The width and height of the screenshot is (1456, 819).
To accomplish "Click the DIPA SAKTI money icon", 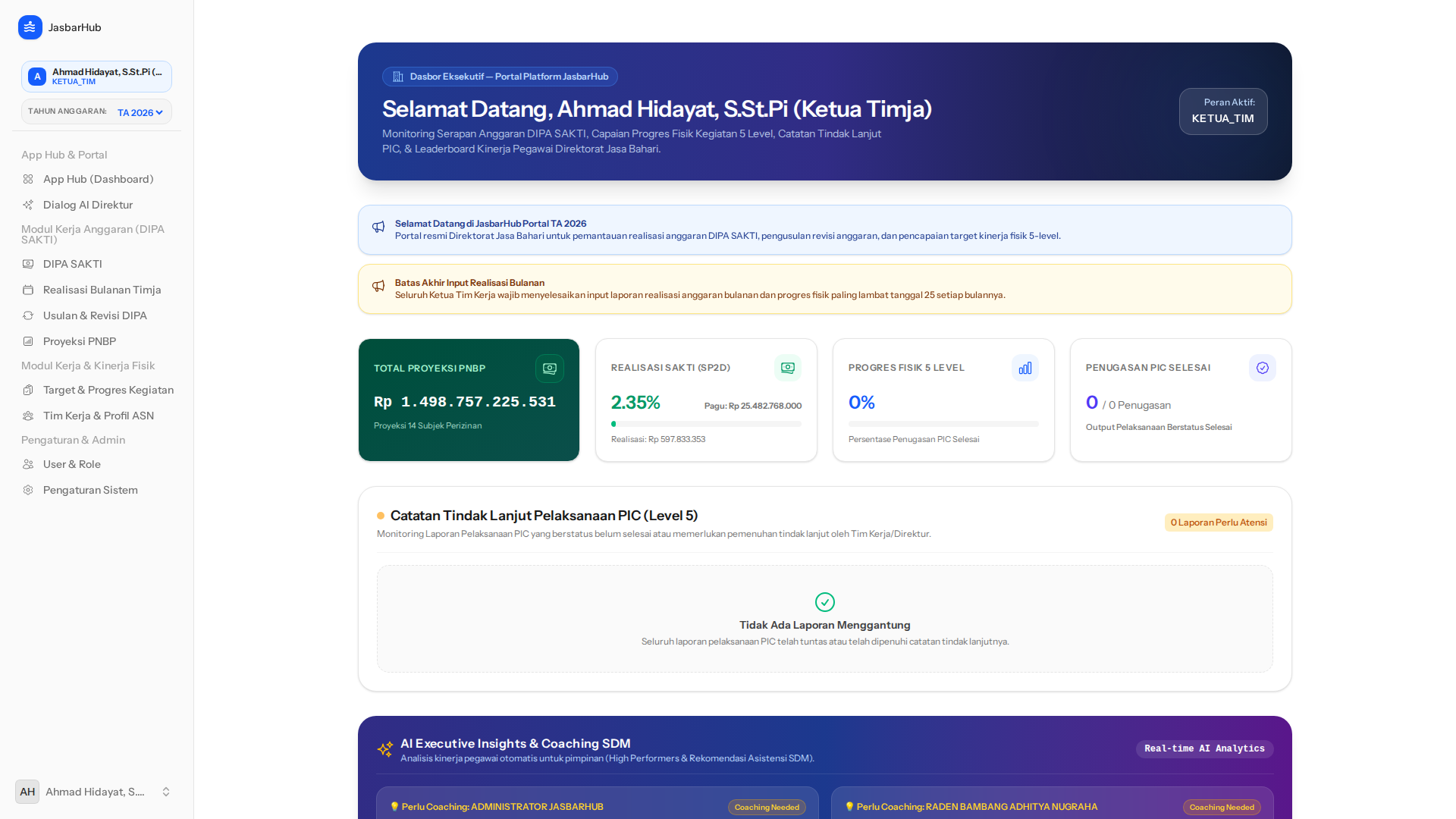I will pyautogui.click(x=28, y=264).
